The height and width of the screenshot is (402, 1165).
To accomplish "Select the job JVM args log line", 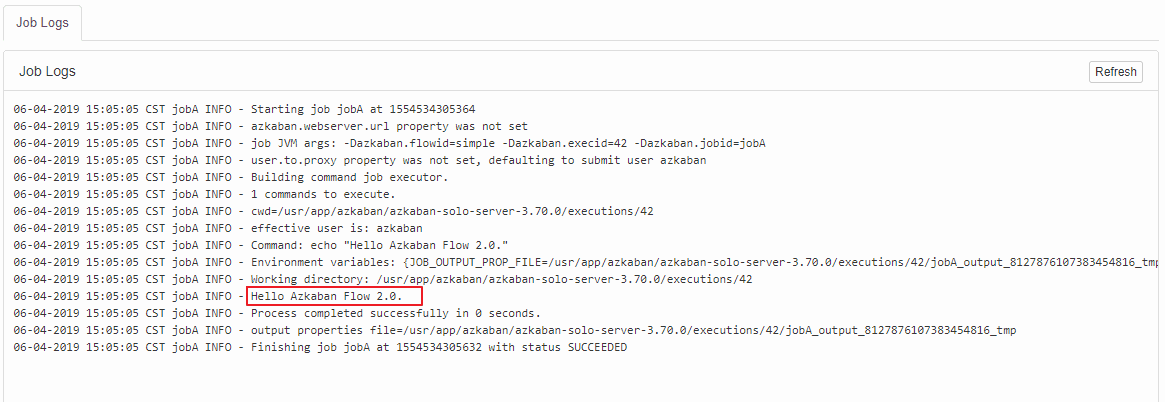I will pos(389,143).
